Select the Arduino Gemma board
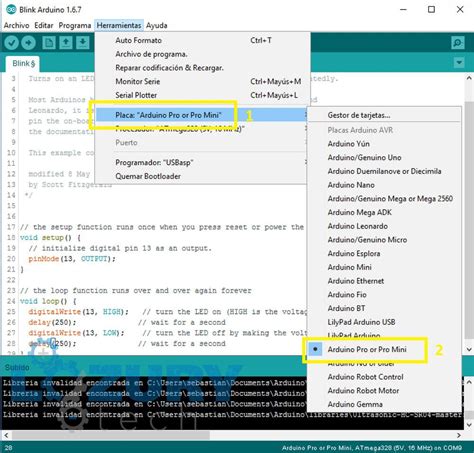Screen dimensions: 474x453 [384, 404]
